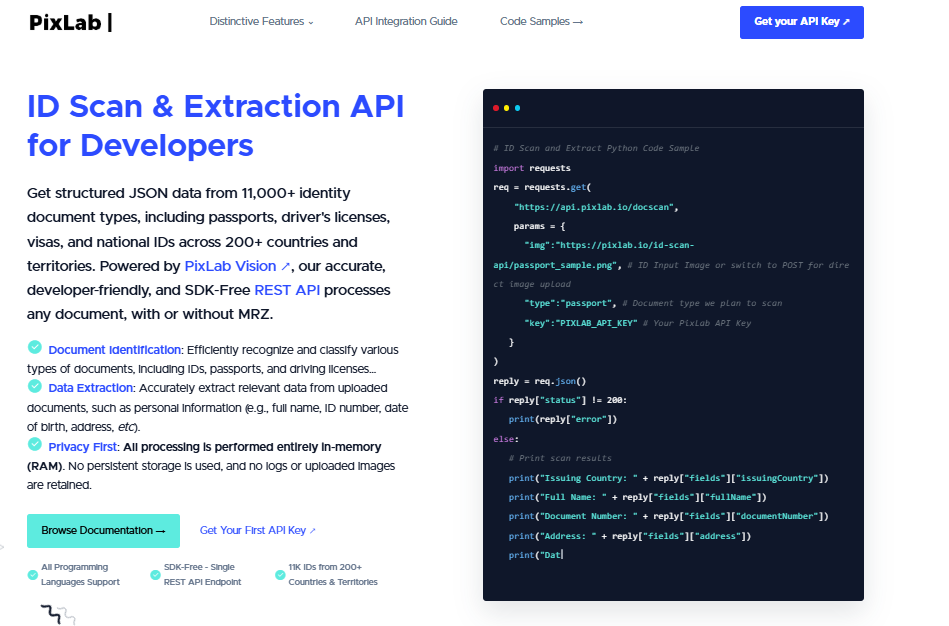Click the PIXLAB_API_KEY code line

[x=580, y=323]
